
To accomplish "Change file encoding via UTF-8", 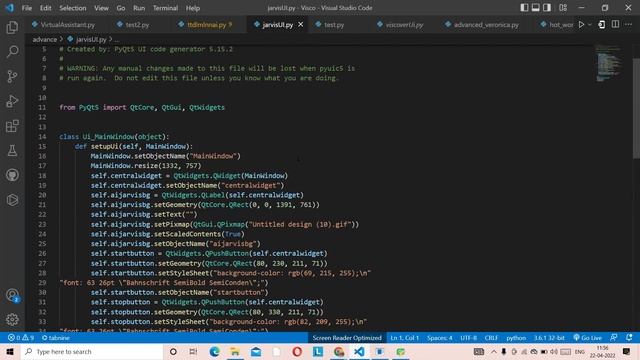I will (x=469, y=338).
